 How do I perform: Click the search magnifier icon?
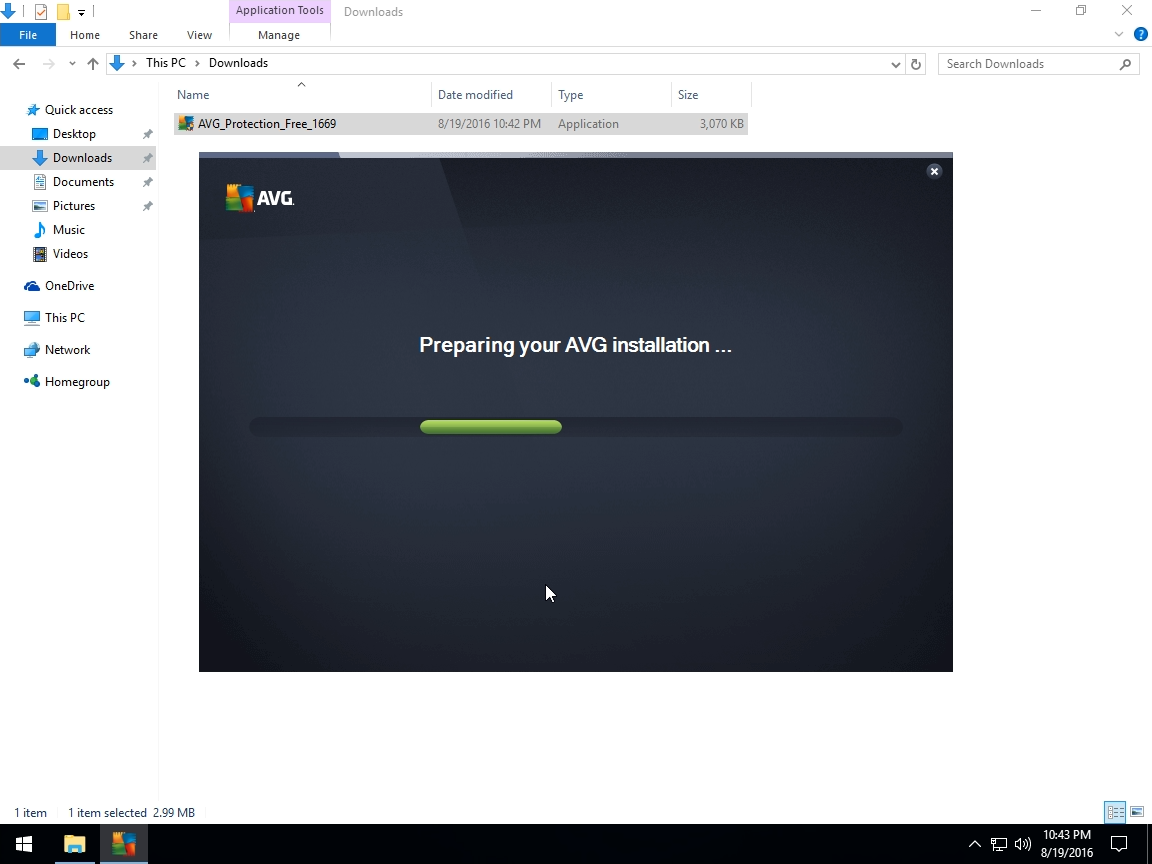point(1125,64)
